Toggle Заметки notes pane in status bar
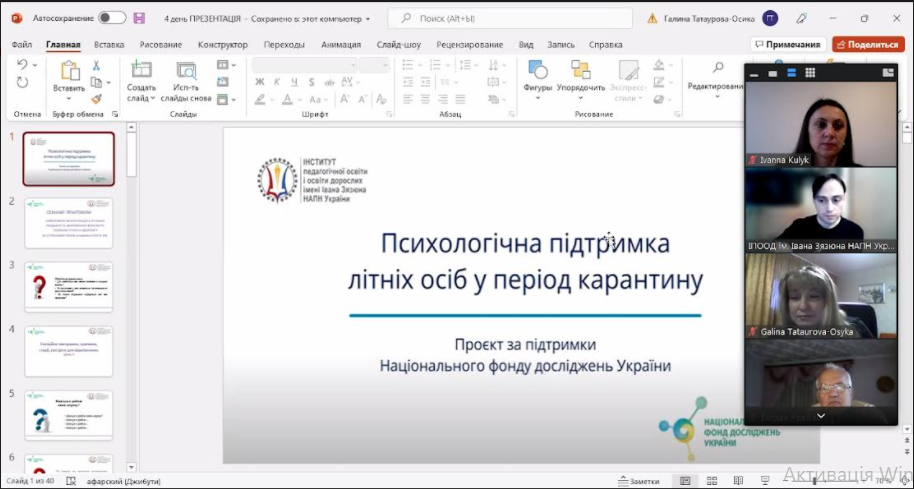914x489 pixels. [x=638, y=481]
